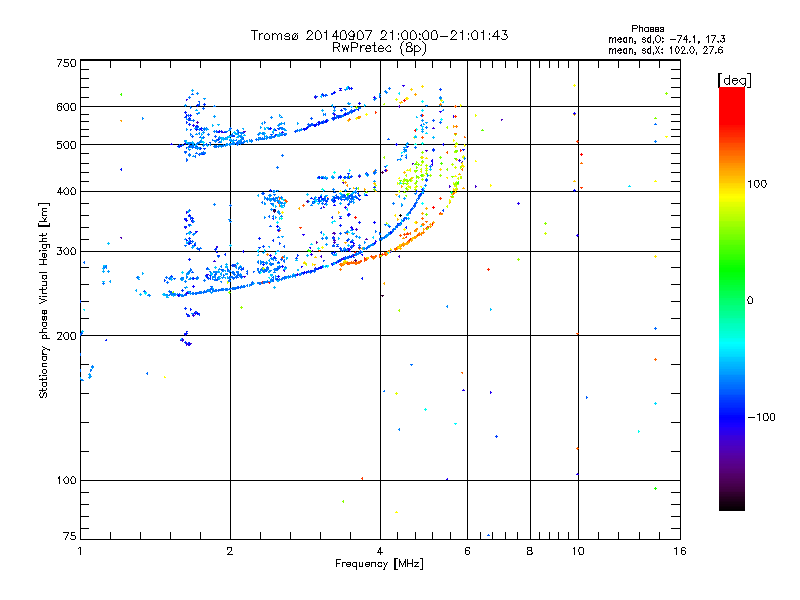
Task: Click the y-axis '300' label
Action: click(66, 251)
